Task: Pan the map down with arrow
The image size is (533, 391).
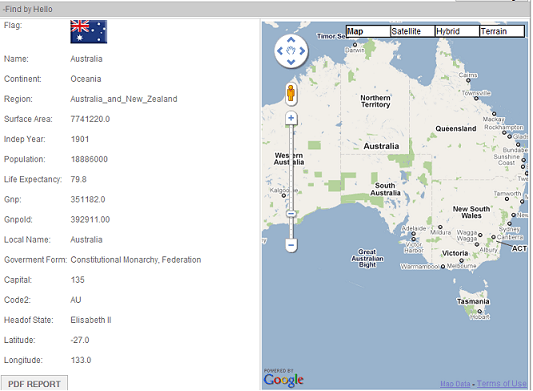Action: click(291, 62)
